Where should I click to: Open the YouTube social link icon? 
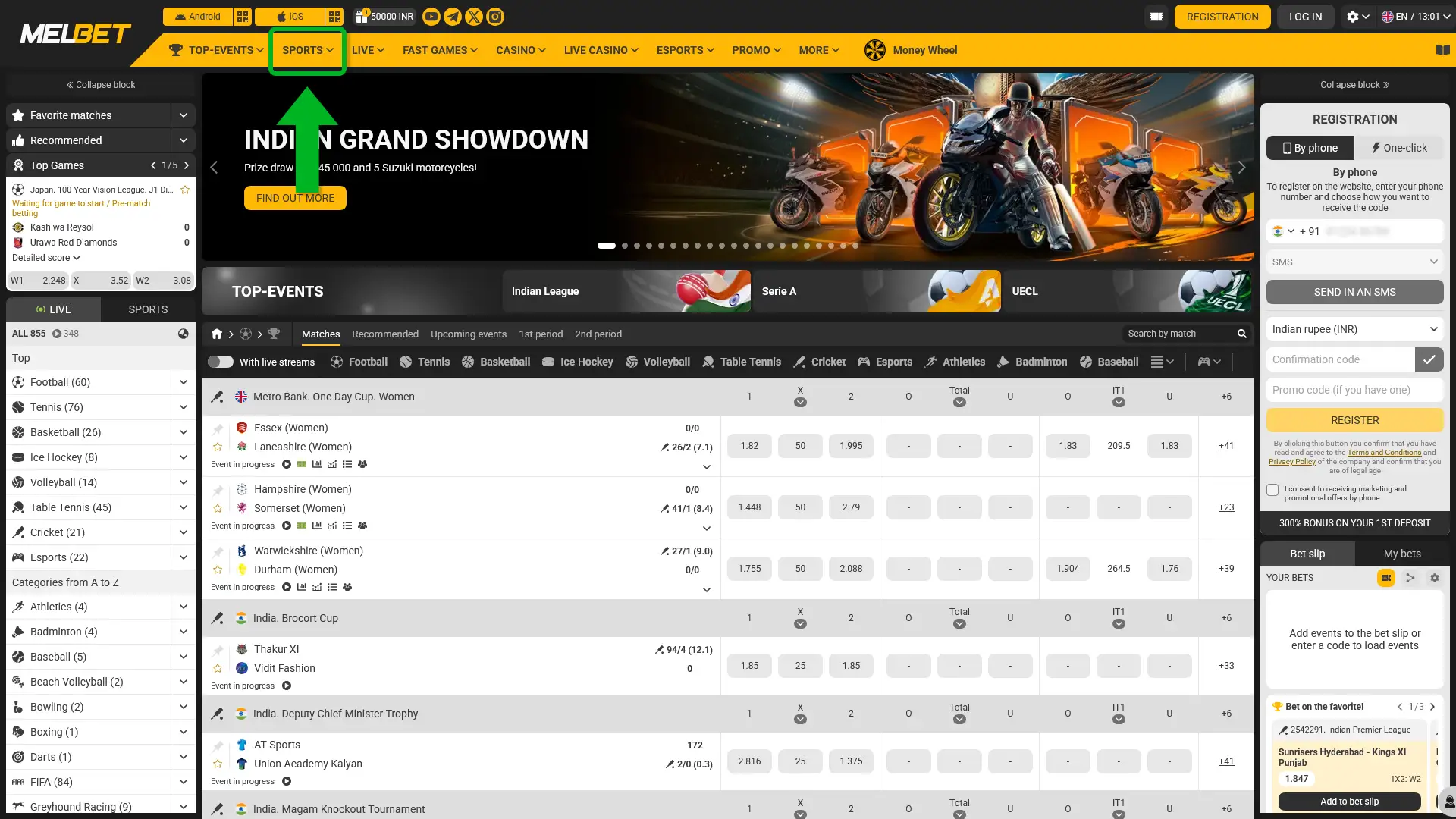(x=431, y=17)
